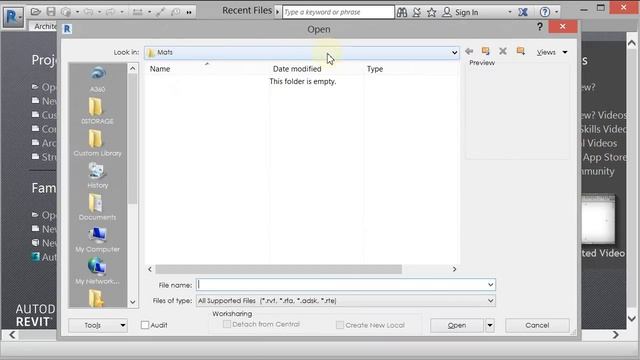Expand the File name dropdown arrow
This screenshot has height=360, width=640.
click(x=490, y=285)
